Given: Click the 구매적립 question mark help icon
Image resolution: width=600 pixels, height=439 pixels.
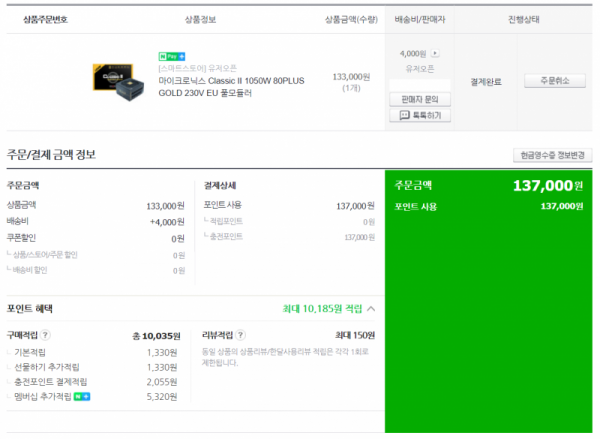Looking at the screenshot, I should (x=45, y=335).
